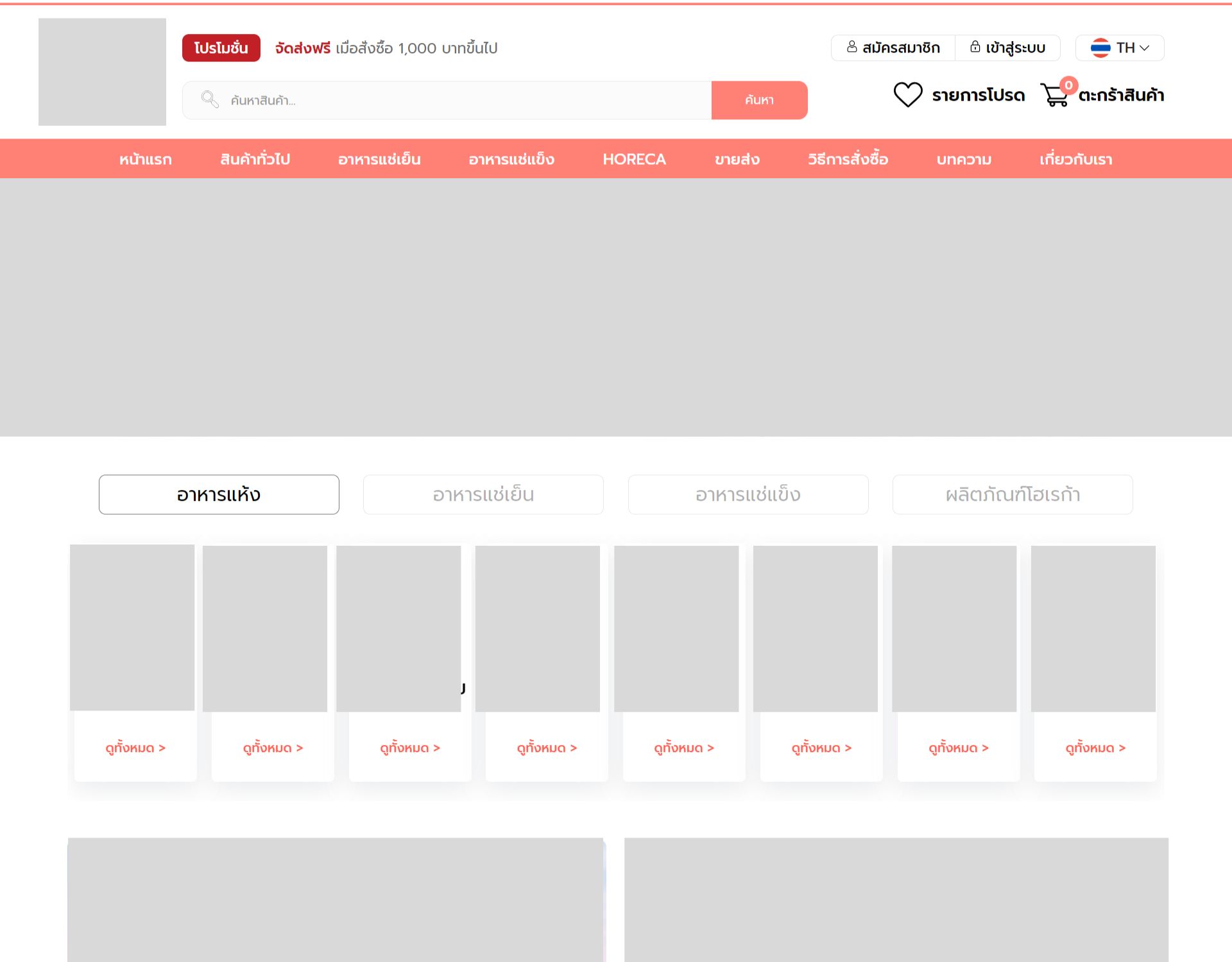The width and height of the screenshot is (1232, 962).
Task: Open เกี่ยวกับเรา menu item
Action: (1076, 159)
